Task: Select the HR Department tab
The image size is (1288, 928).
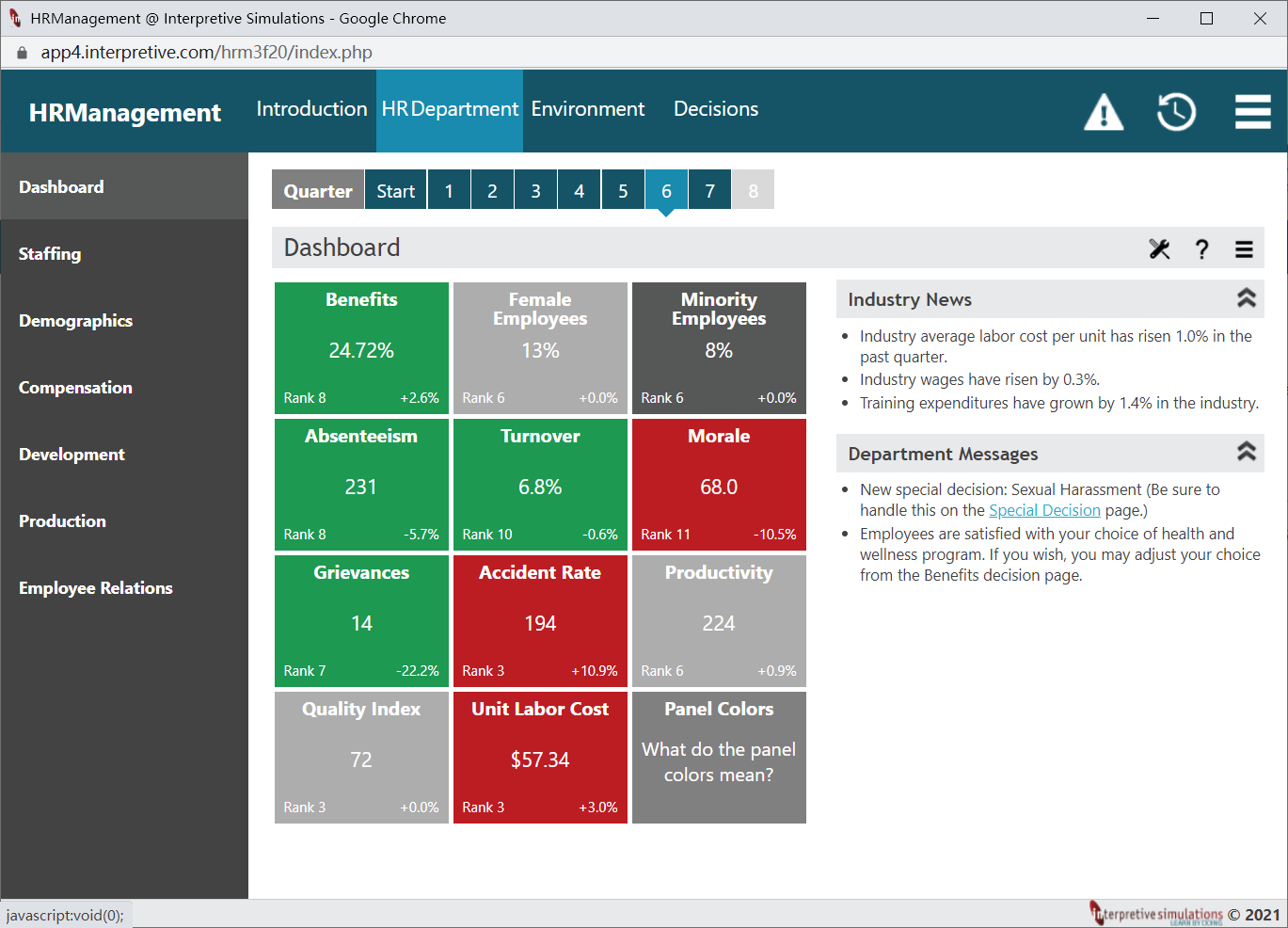Action: [450, 109]
